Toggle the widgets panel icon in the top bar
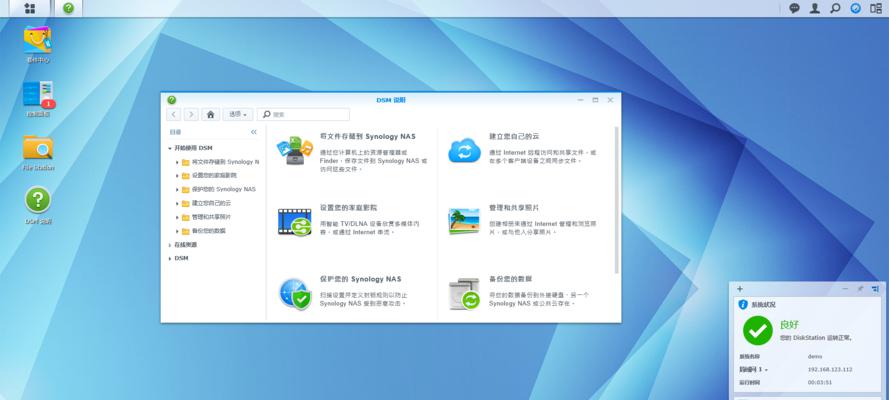Screen dimensions: 889x400 tap(876, 8)
